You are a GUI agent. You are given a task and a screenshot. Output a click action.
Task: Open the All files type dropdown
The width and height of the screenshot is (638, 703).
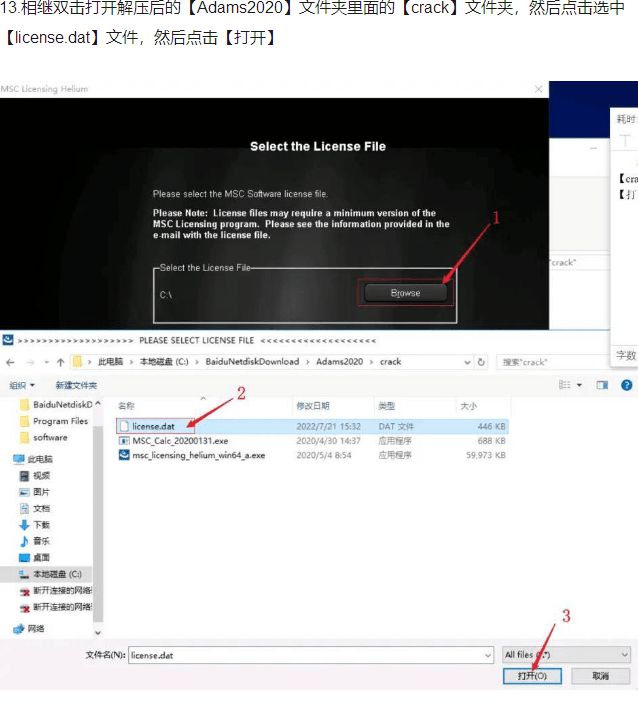(566, 655)
